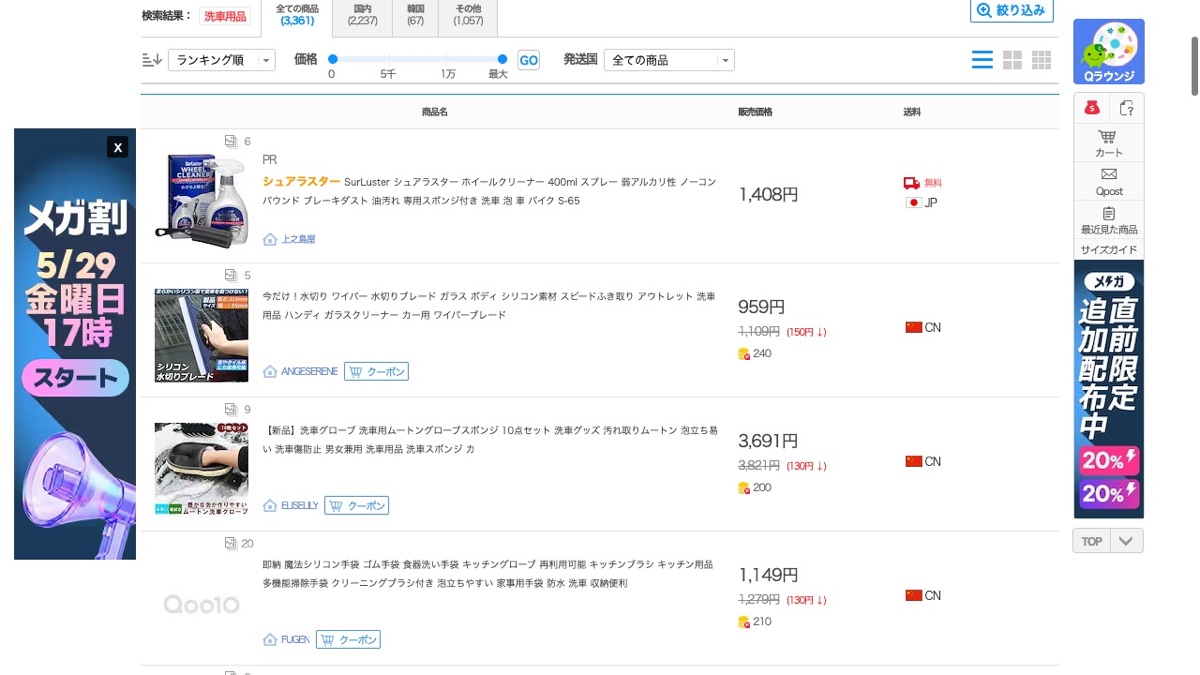Click the 洗車用品 search keyword tag

pyautogui.click(x=225, y=16)
